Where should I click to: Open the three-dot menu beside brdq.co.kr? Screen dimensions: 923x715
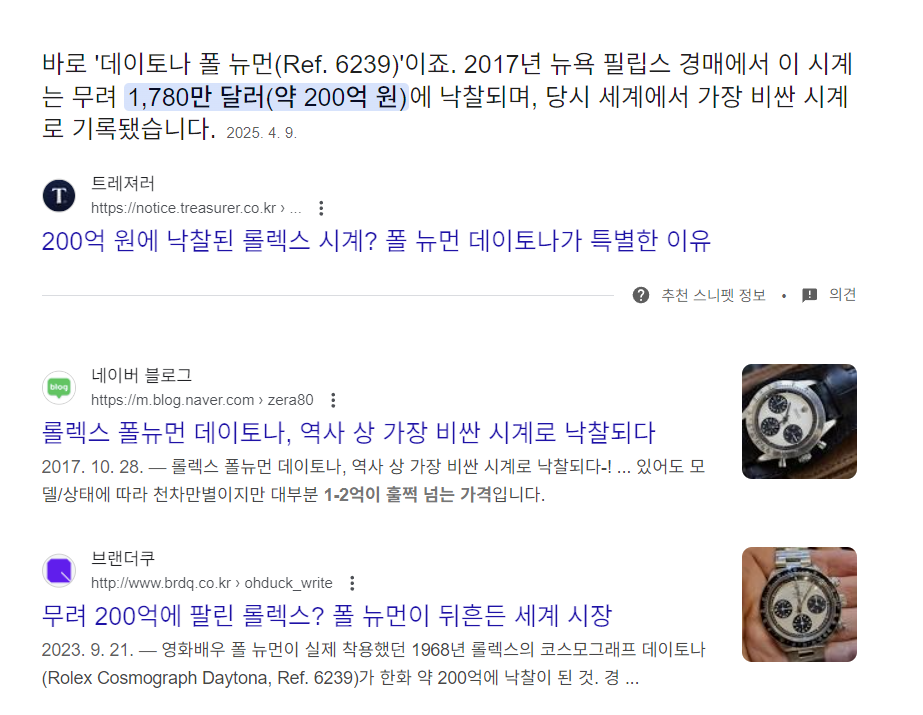[x=352, y=583]
